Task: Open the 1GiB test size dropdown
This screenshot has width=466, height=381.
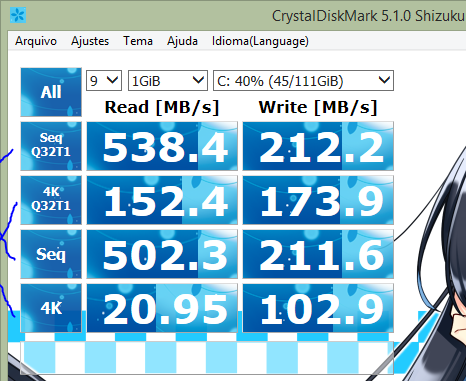Action: [x=168, y=80]
